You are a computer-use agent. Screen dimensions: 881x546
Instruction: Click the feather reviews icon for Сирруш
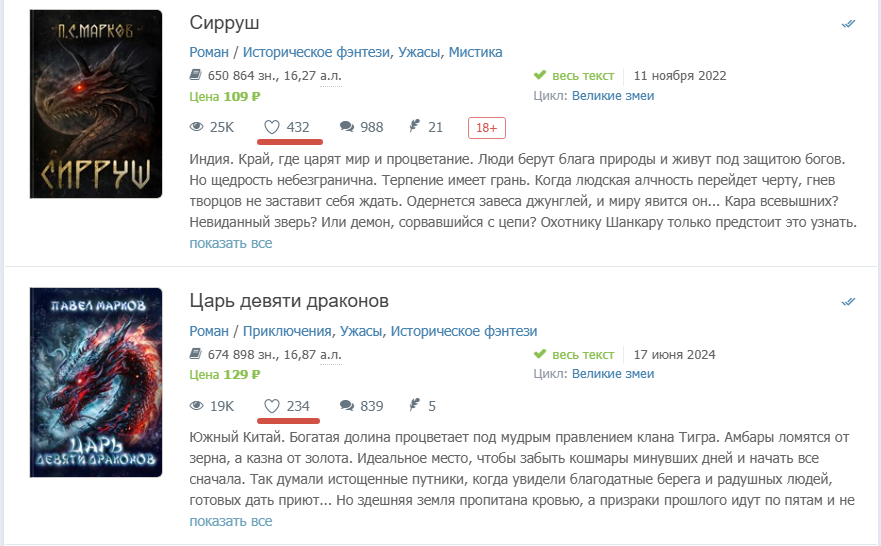pos(413,127)
